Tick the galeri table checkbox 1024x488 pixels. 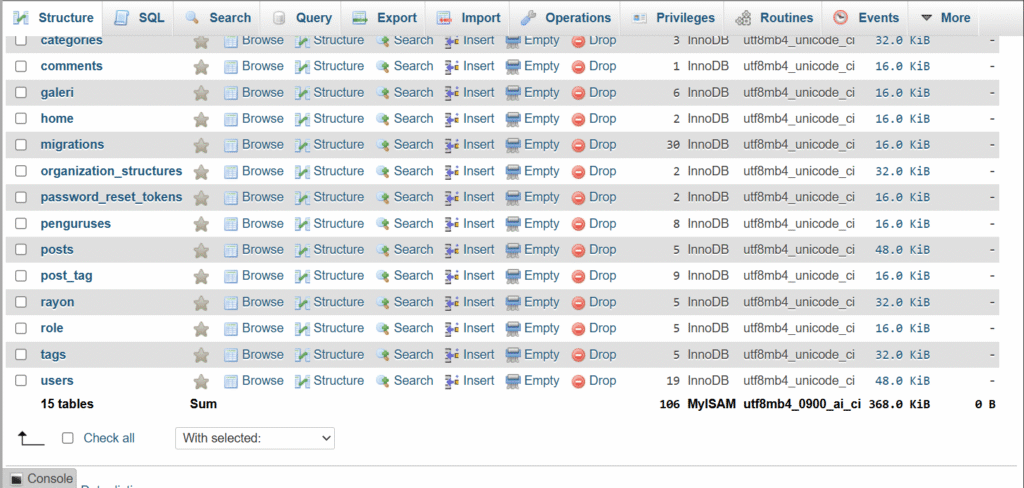point(21,92)
